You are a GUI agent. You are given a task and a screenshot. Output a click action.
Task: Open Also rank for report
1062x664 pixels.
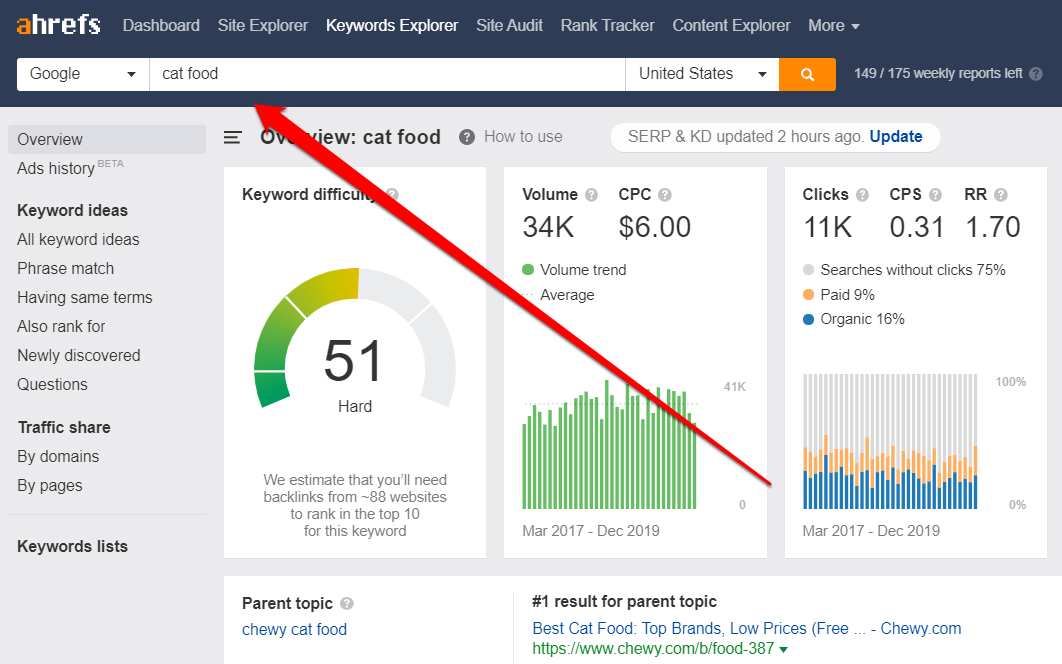(61, 327)
